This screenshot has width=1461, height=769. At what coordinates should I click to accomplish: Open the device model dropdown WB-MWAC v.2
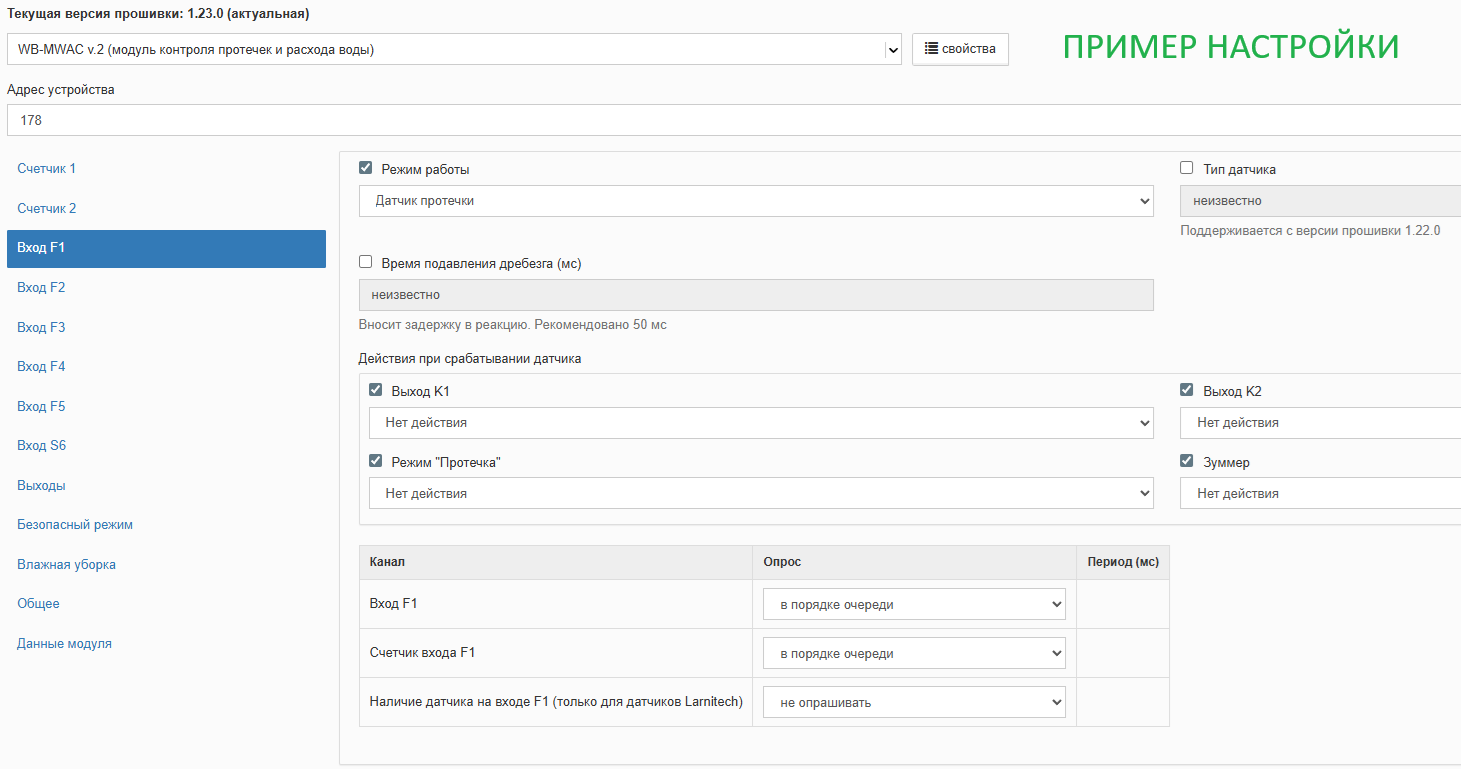(x=454, y=50)
